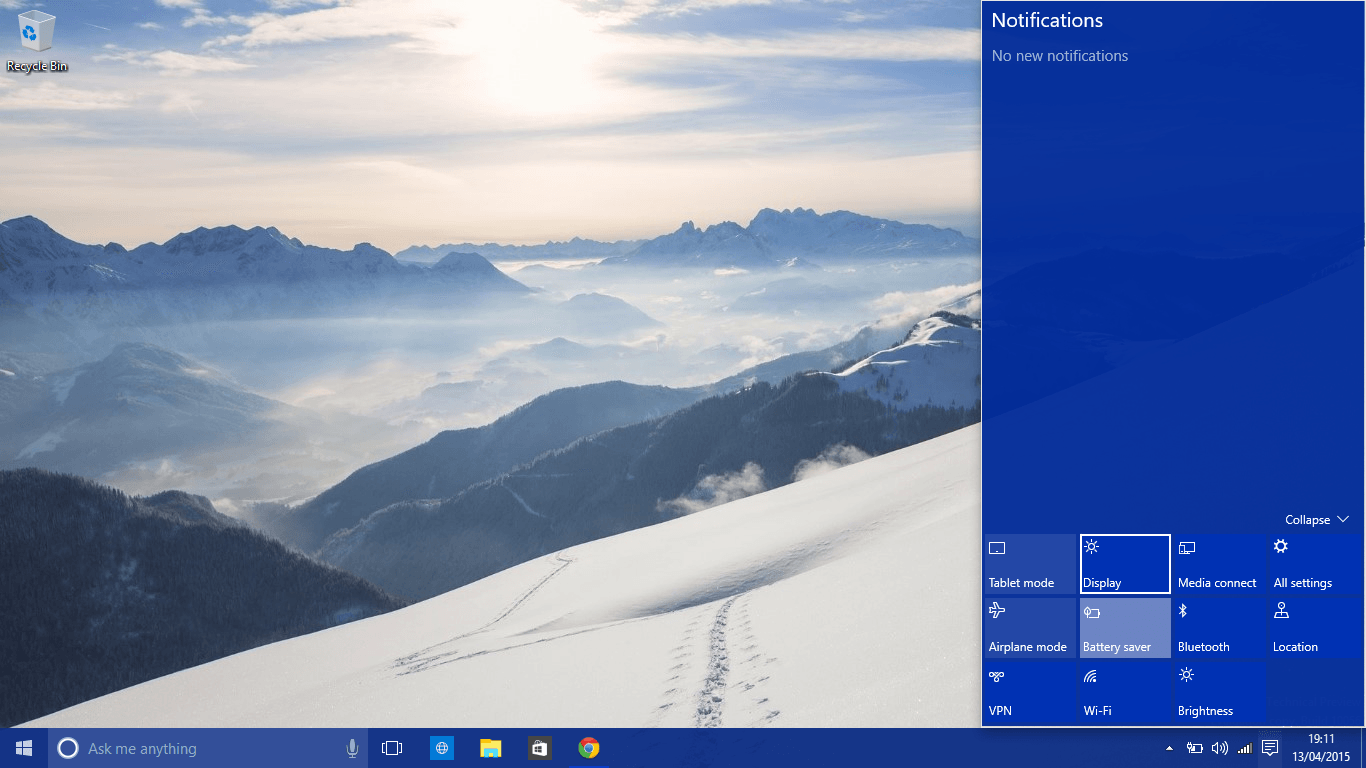
Task: Click the Windows Start button
Action: (24, 748)
